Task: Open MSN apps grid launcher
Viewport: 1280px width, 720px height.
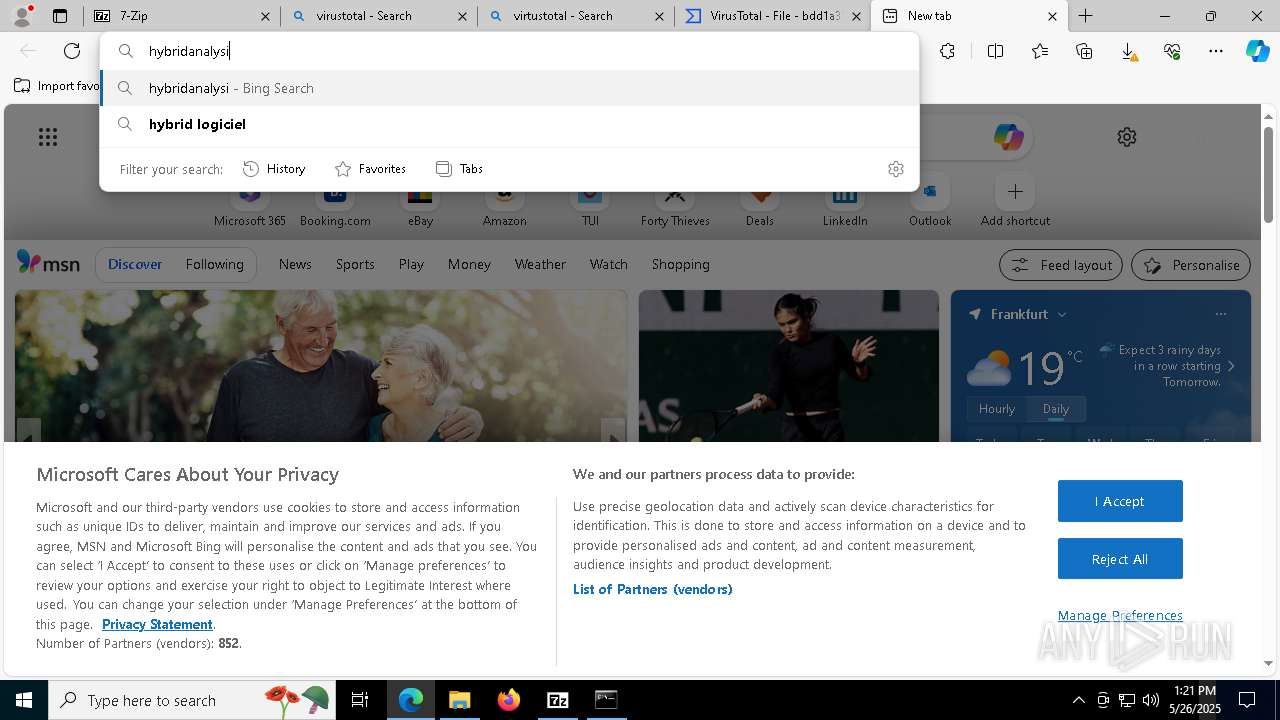Action: point(48,137)
